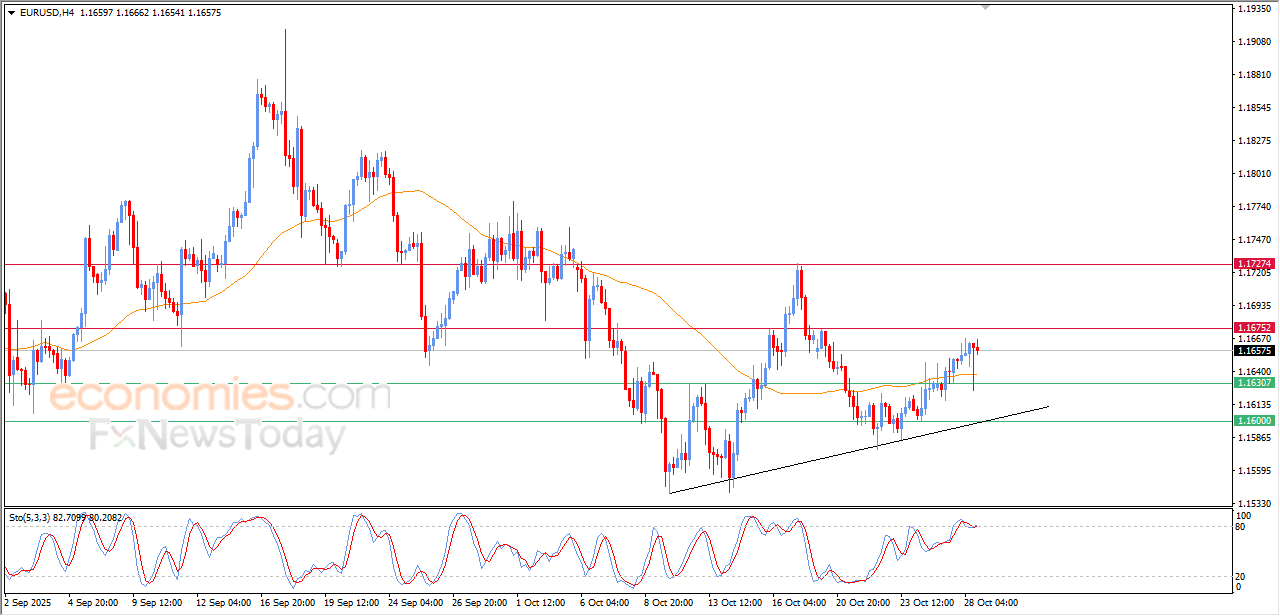This screenshot has width=1280, height=616.
Task: Click the stochastic scale value 100
Action: [1245, 516]
